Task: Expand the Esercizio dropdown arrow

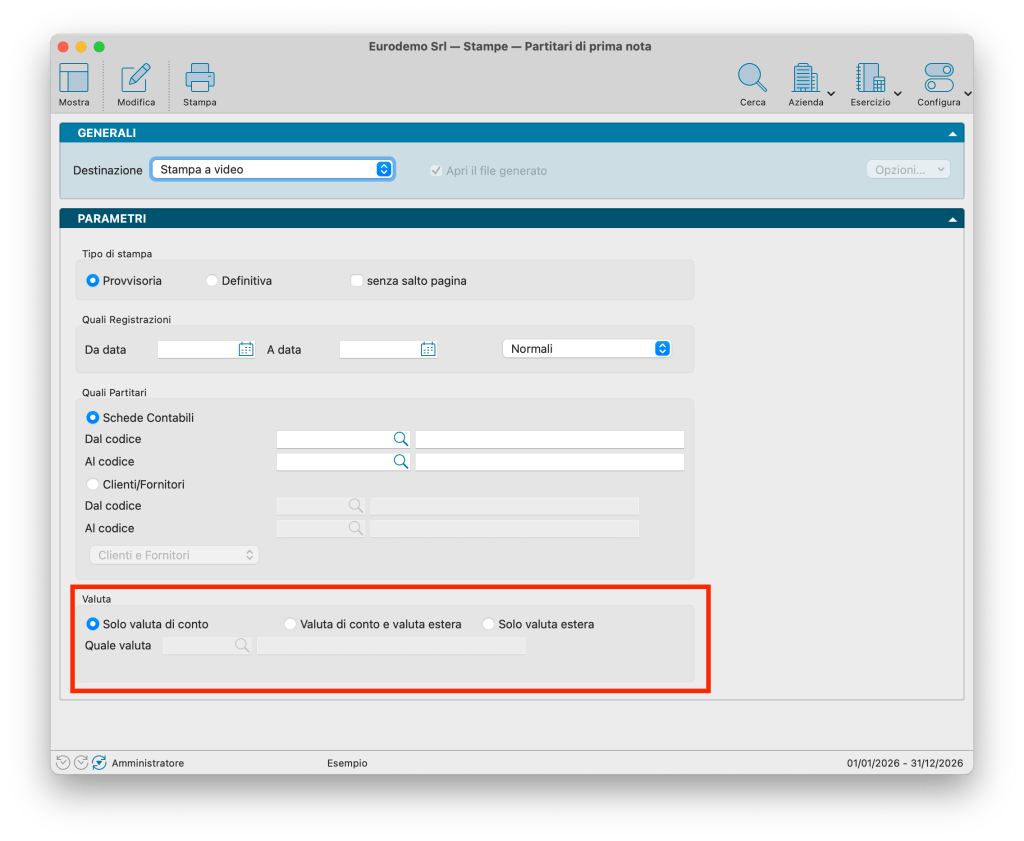Action: point(898,94)
